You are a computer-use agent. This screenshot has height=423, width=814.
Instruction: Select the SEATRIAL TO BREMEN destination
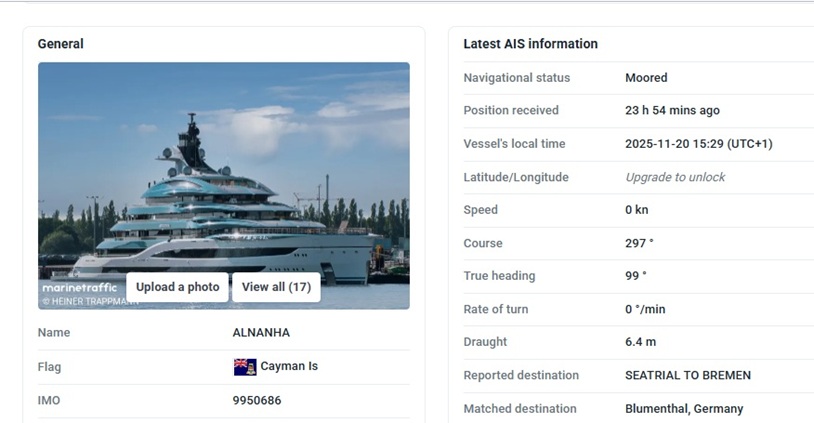point(688,375)
